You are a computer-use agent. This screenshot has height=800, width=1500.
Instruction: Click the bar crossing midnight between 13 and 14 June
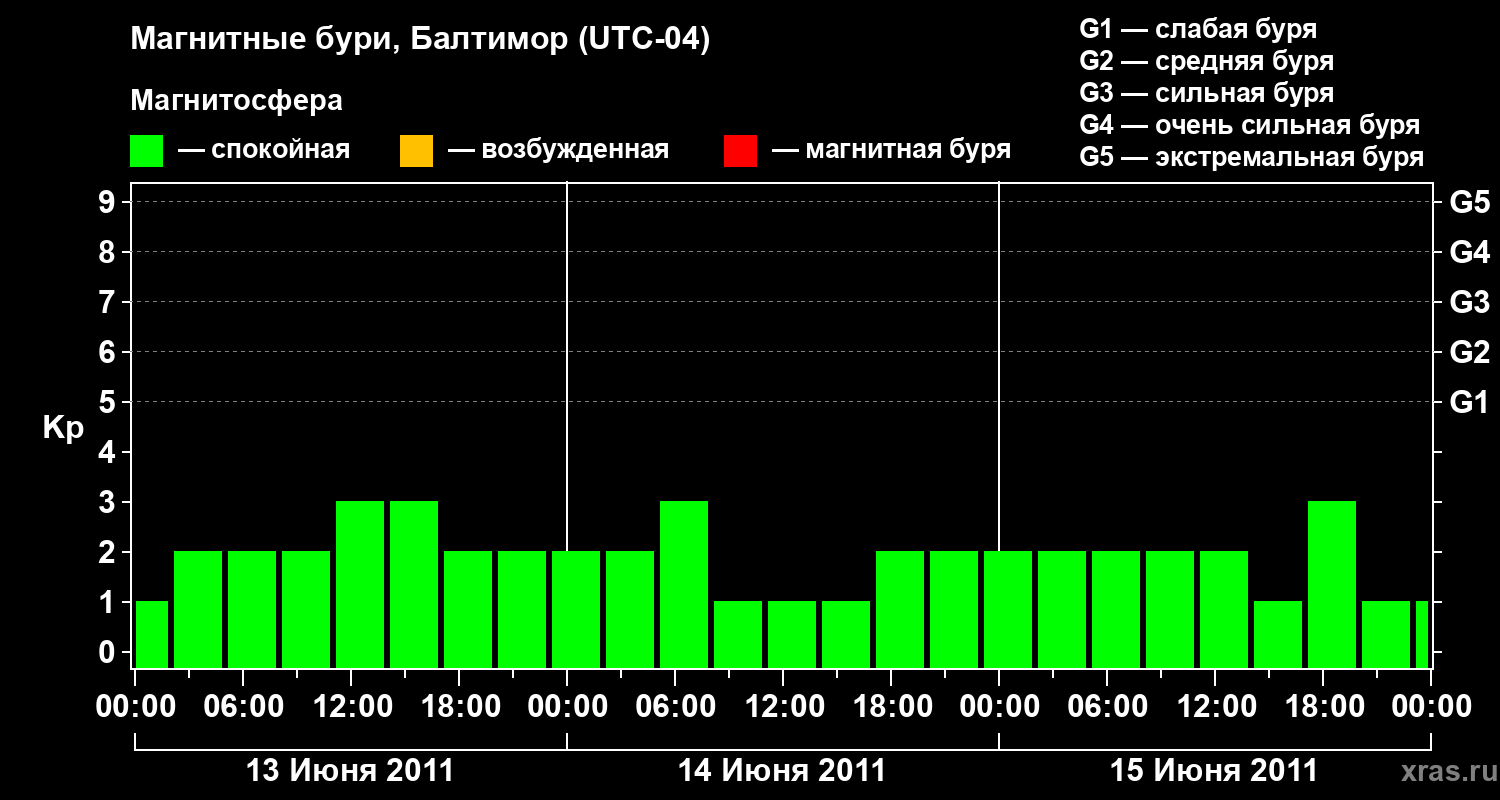pyautogui.click(x=576, y=609)
